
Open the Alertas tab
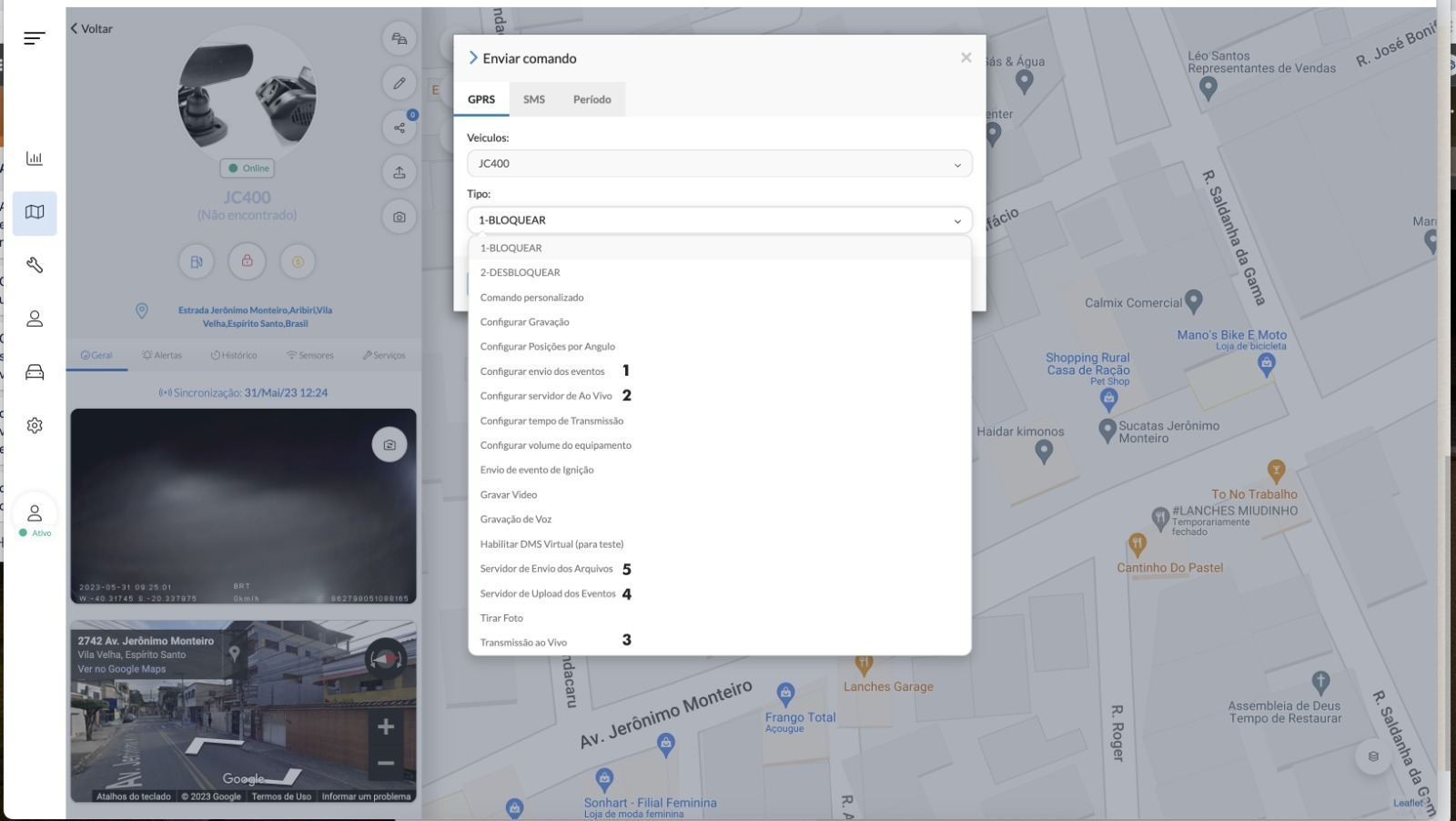click(x=162, y=355)
